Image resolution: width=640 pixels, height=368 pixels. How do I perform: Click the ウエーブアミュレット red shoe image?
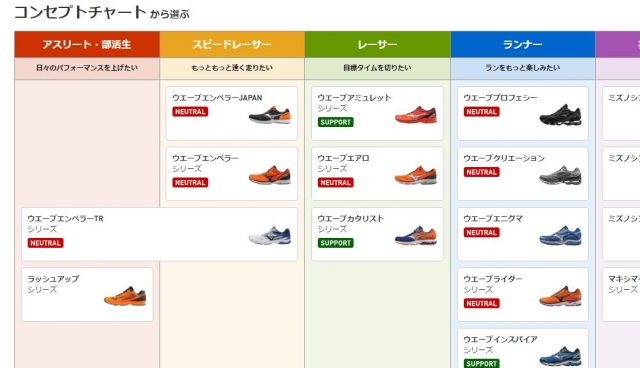tap(416, 115)
